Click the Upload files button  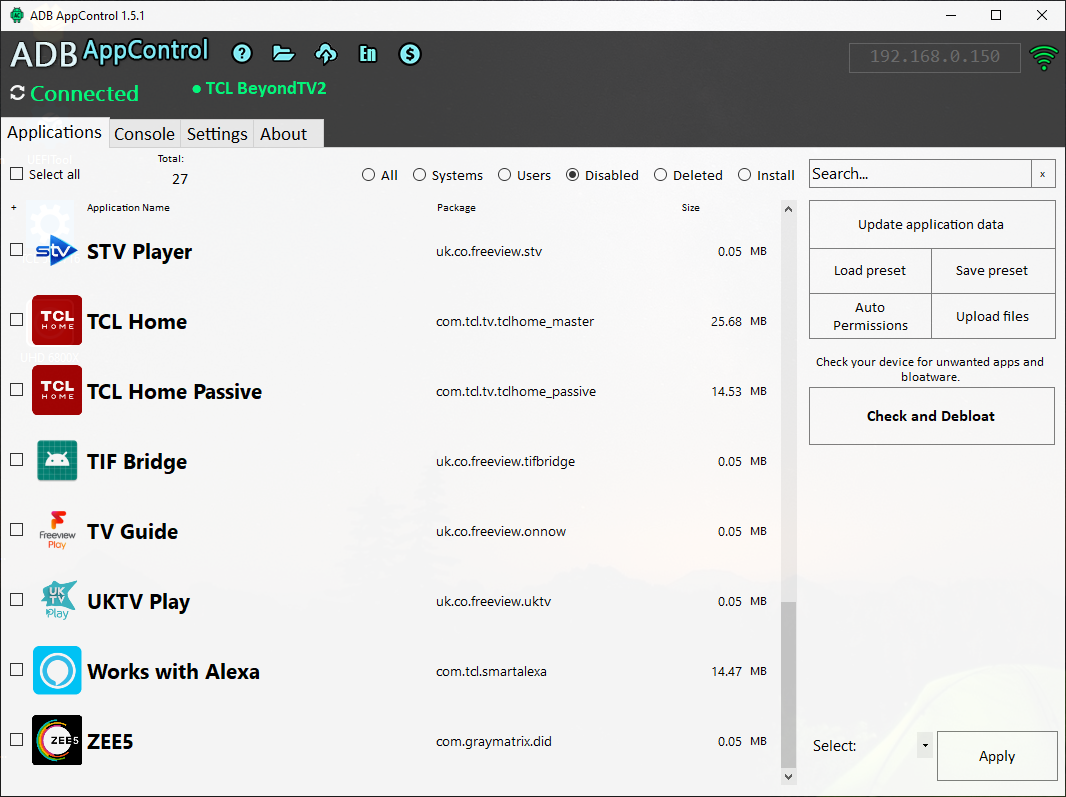click(993, 316)
